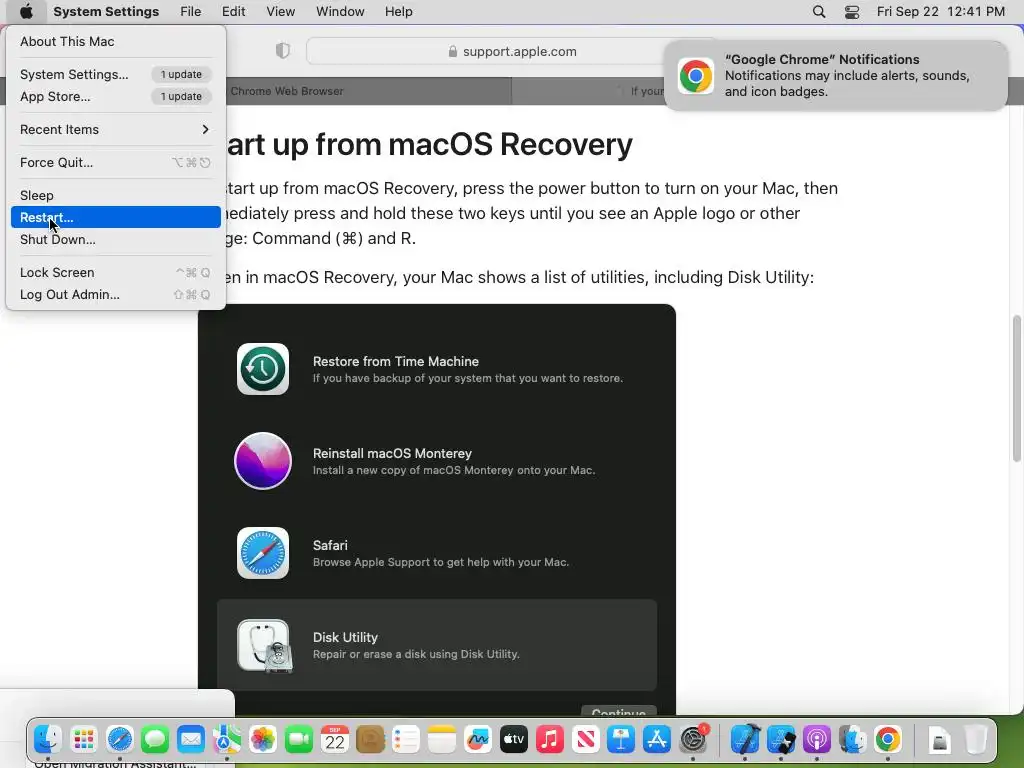Open App Store from the Dock
The width and height of the screenshot is (1024, 768).
(656, 739)
